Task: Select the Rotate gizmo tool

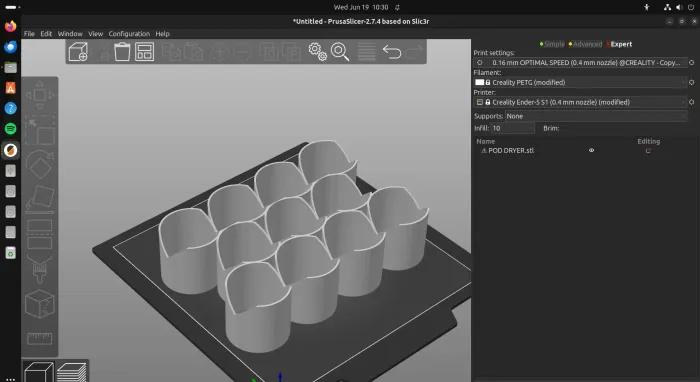Action: tap(40, 164)
